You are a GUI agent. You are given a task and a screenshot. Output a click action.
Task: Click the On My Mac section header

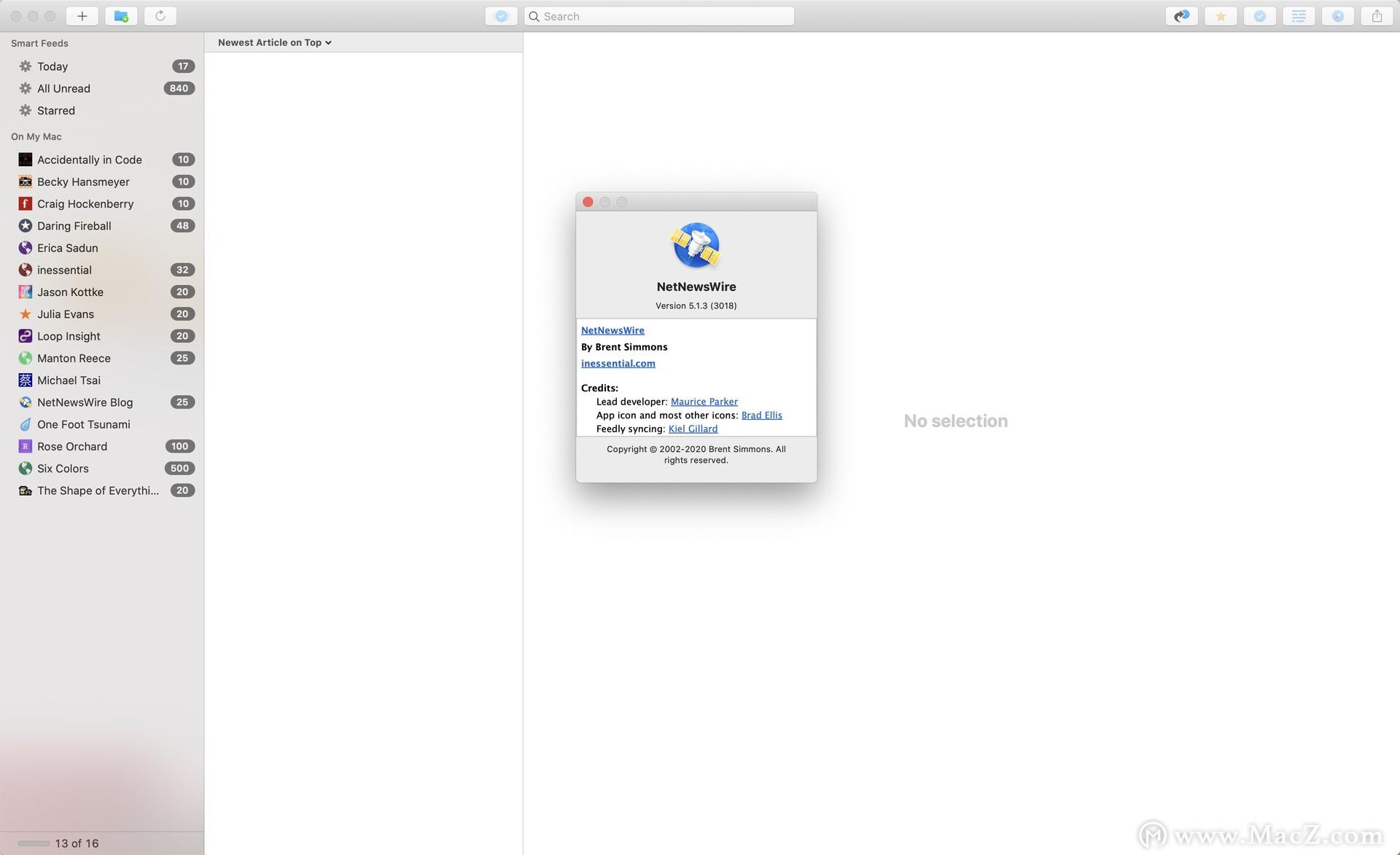click(36, 136)
